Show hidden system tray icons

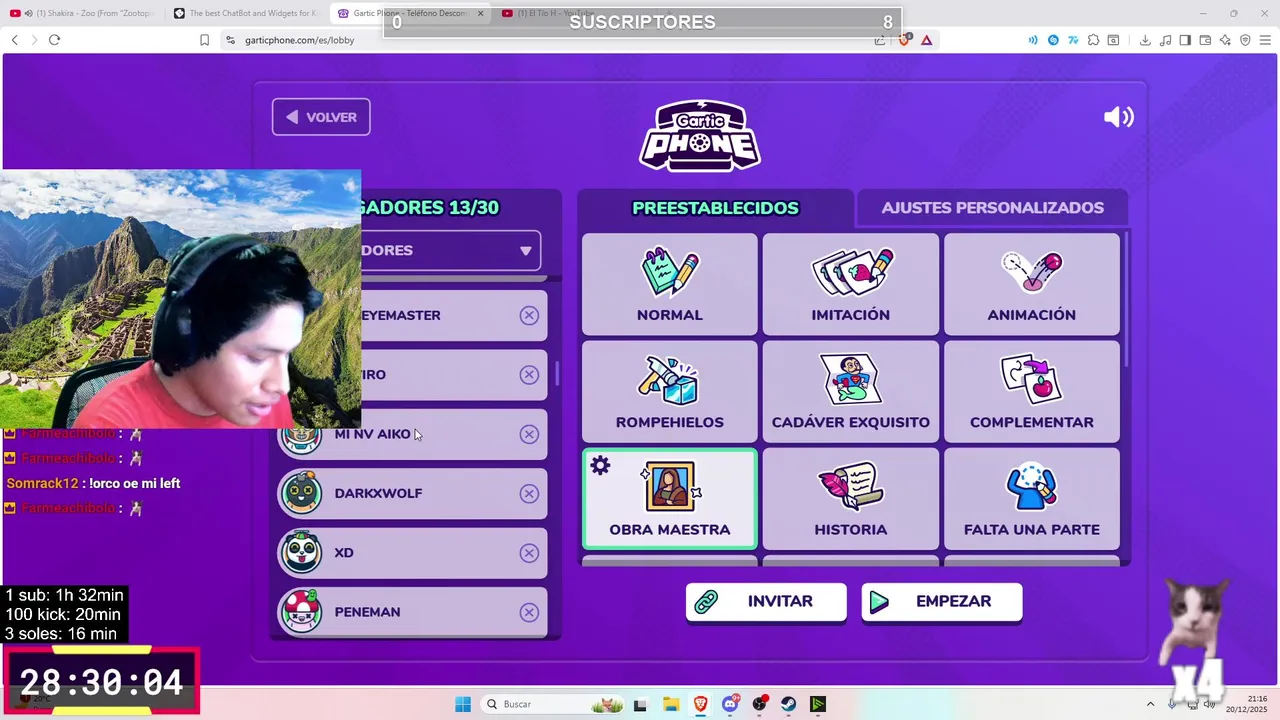(x=1150, y=704)
